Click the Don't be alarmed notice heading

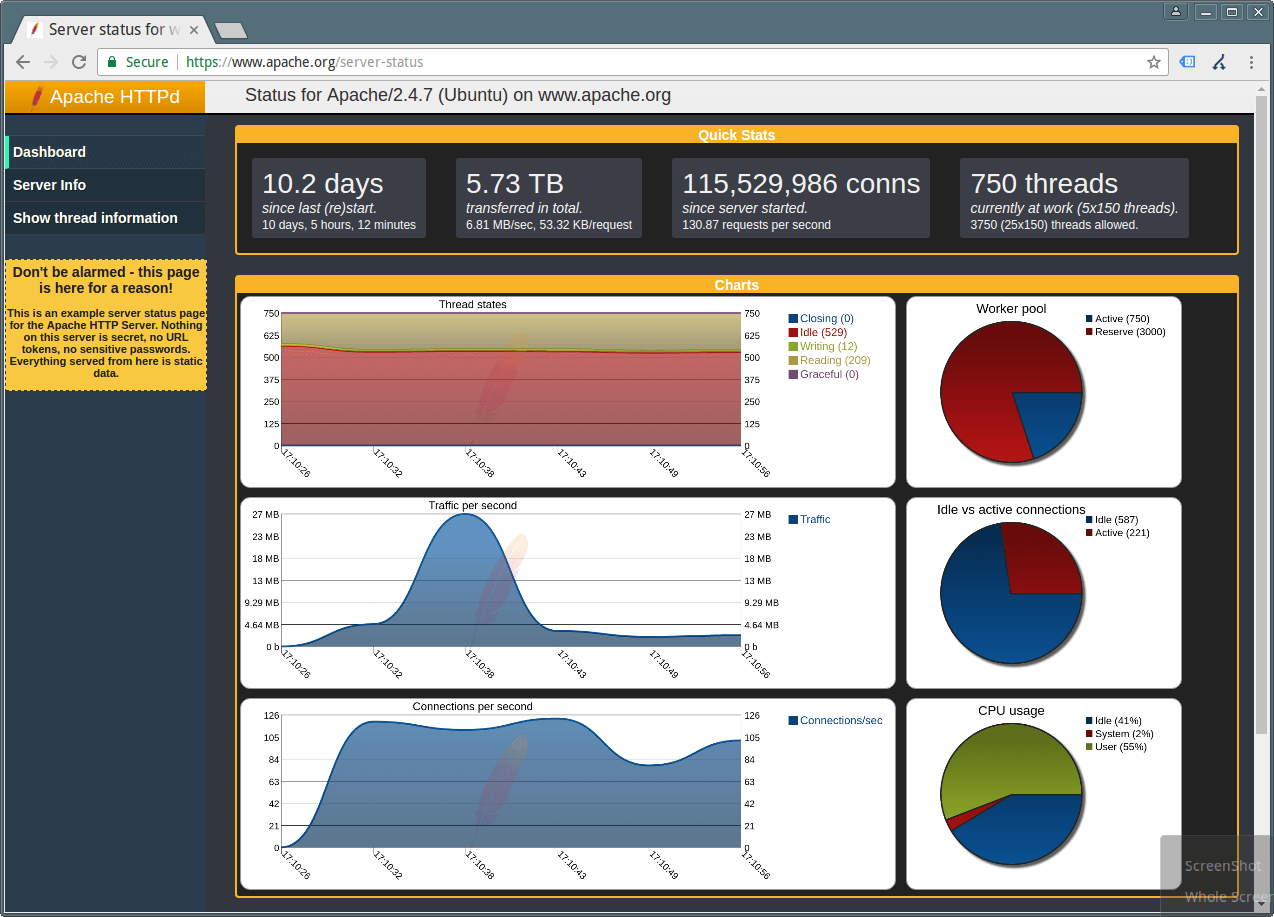(x=106, y=280)
